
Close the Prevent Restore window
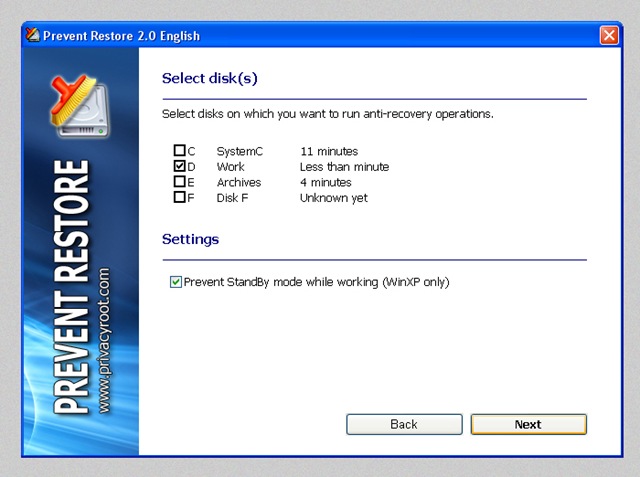609,35
